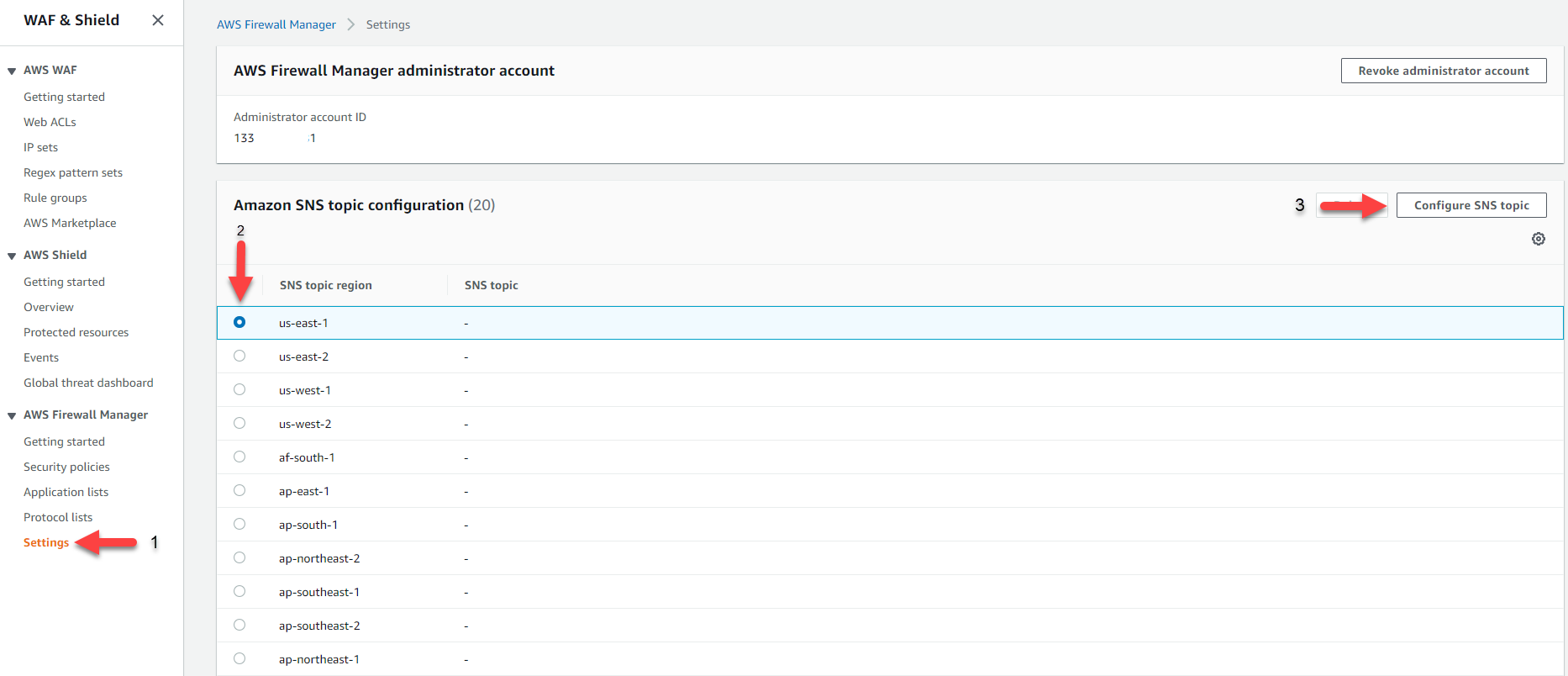This screenshot has width=1568, height=676.
Task: Select the ap-south-1 radio button
Action: [239, 524]
